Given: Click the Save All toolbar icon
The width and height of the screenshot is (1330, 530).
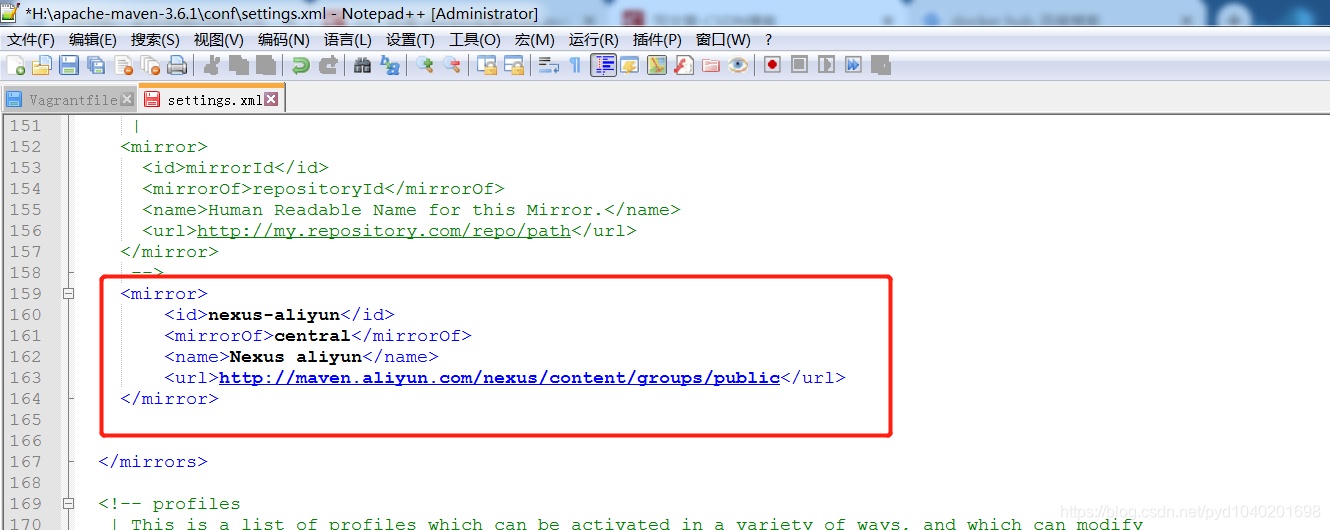Looking at the screenshot, I should pos(96,65).
